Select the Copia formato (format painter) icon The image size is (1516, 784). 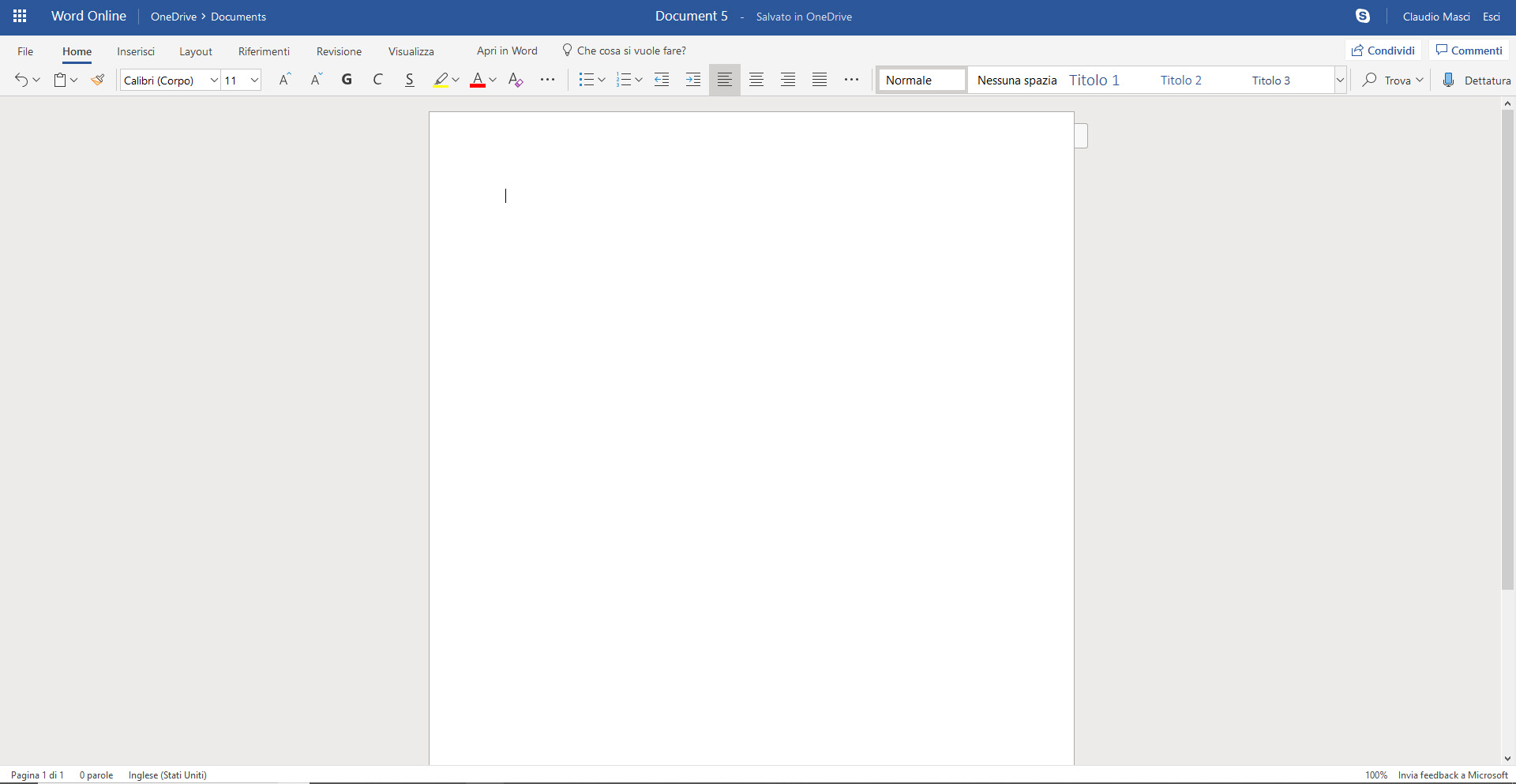coord(97,79)
